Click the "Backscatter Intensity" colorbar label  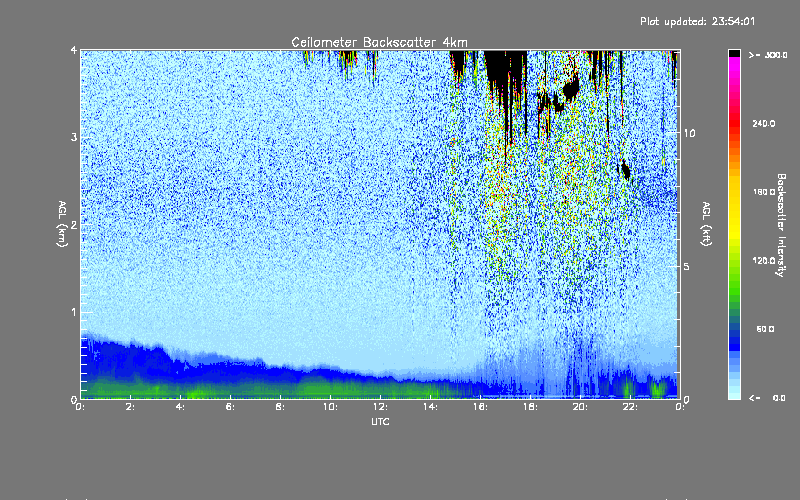[781, 225]
